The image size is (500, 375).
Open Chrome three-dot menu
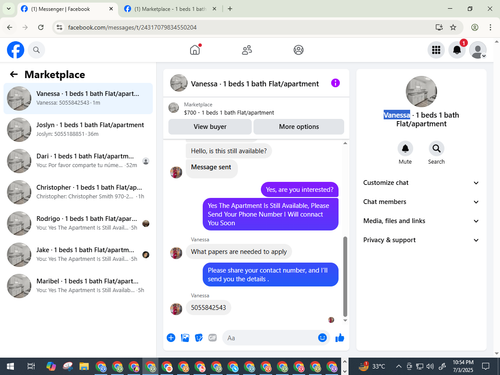(490, 27)
